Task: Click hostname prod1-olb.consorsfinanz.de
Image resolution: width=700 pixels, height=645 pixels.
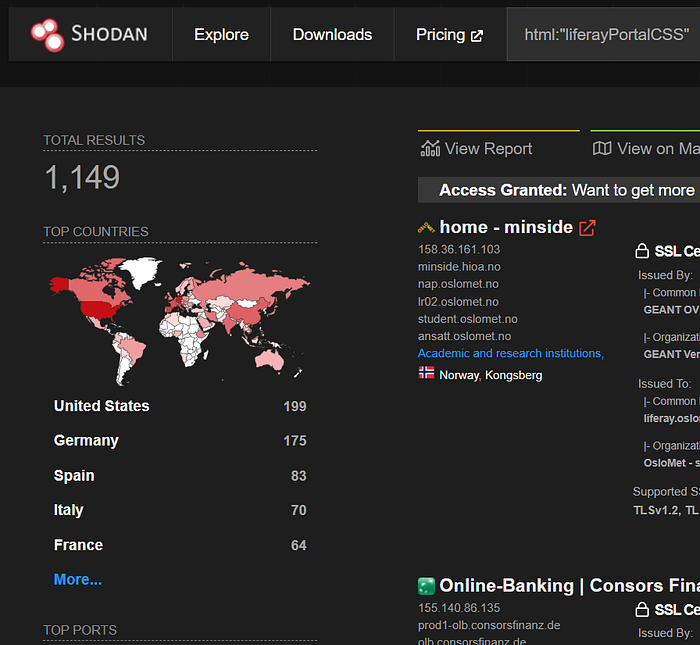Action: 489,625
